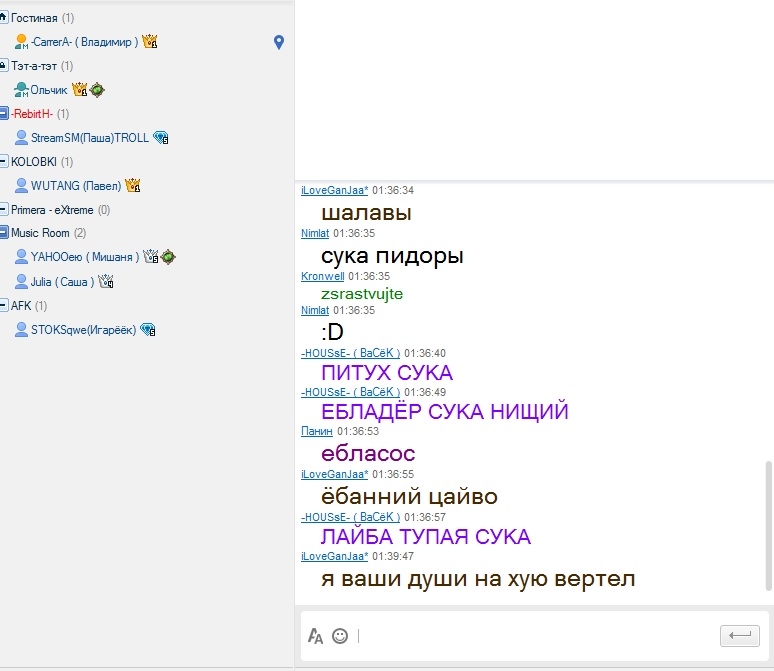The width and height of the screenshot is (774, 671).
Task: Collapse the AFK channel group
Action: [x=4, y=305]
